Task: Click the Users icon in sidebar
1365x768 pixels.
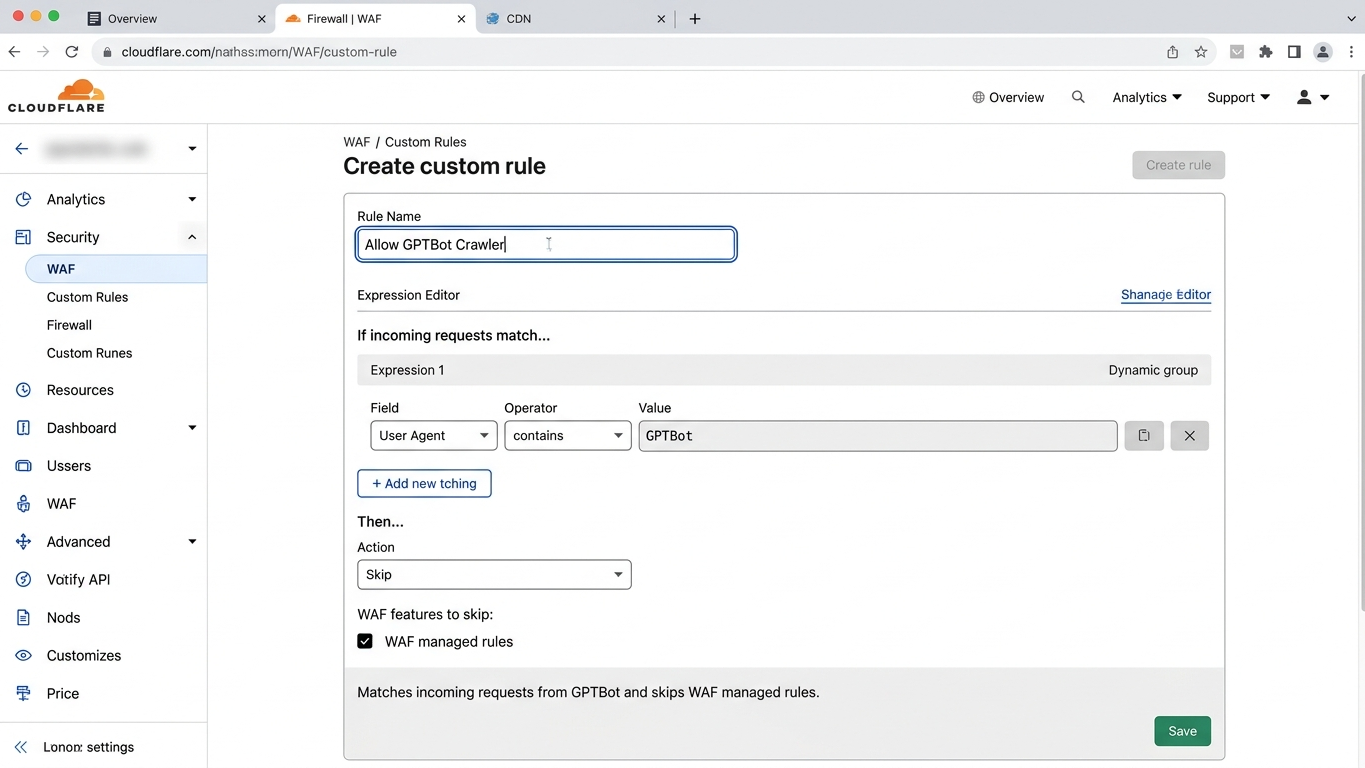Action: [24, 466]
